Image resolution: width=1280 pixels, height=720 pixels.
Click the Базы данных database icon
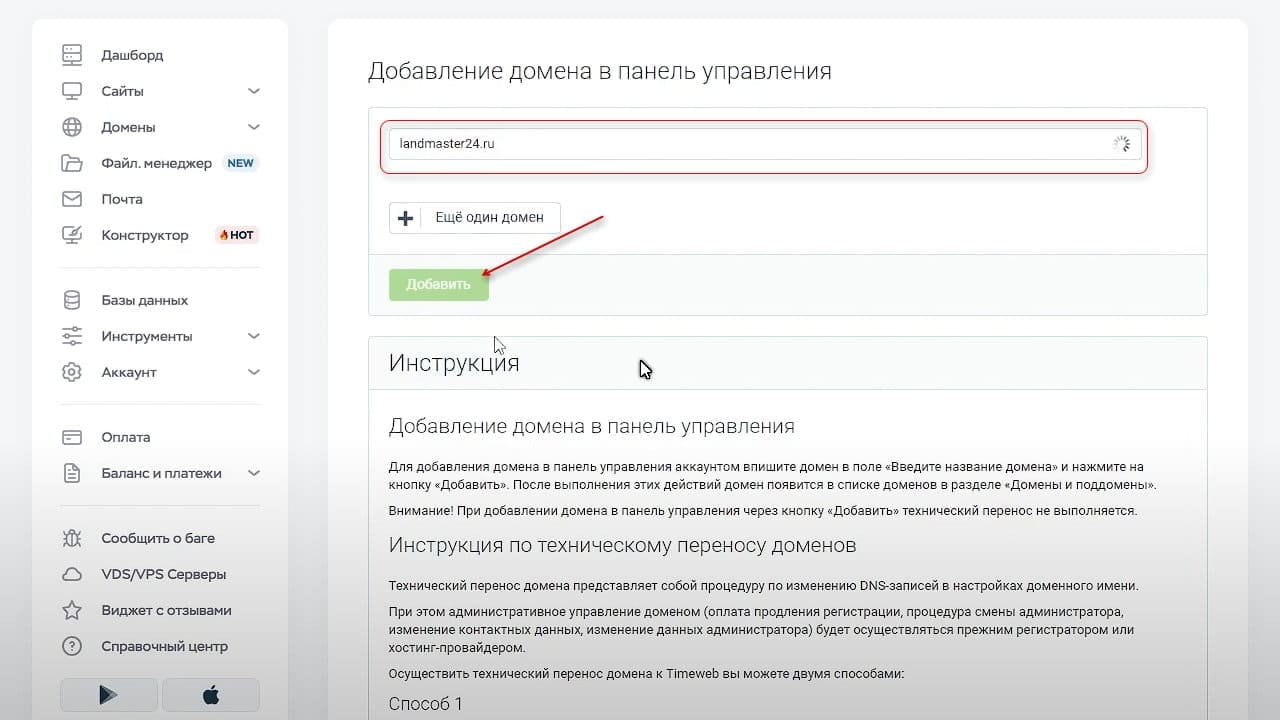coord(72,300)
